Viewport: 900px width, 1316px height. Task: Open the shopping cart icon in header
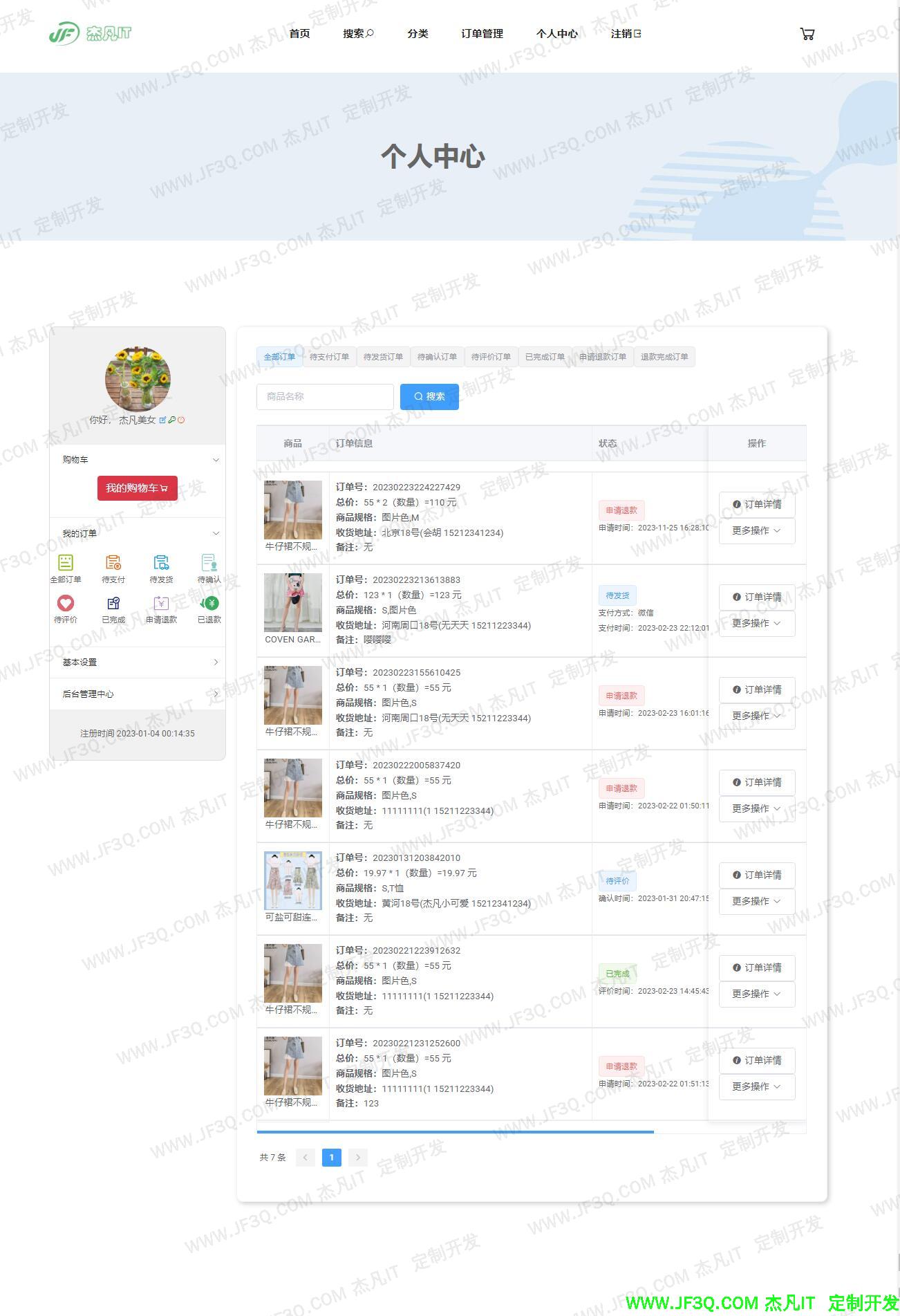(807, 34)
